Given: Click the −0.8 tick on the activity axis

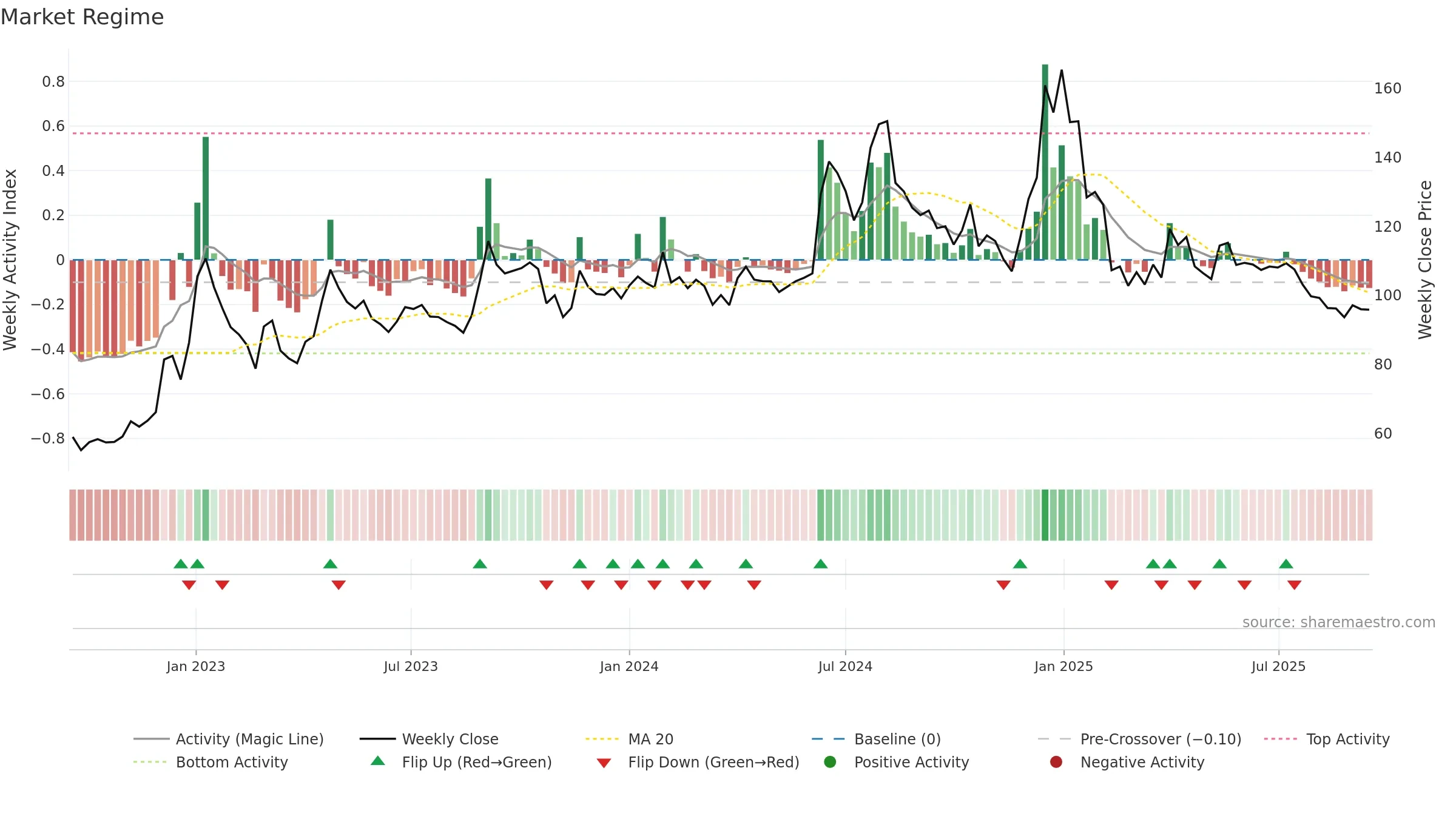Looking at the screenshot, I should 48,438.
